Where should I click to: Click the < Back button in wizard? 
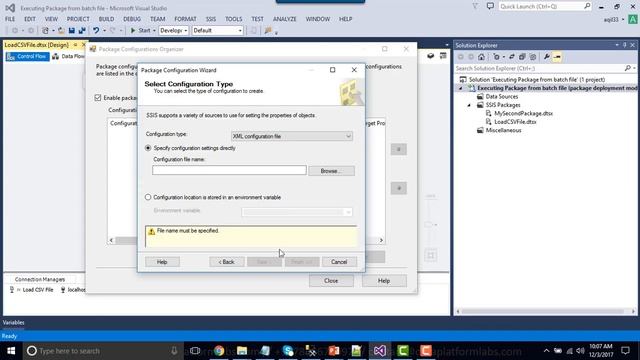point(227,262)
